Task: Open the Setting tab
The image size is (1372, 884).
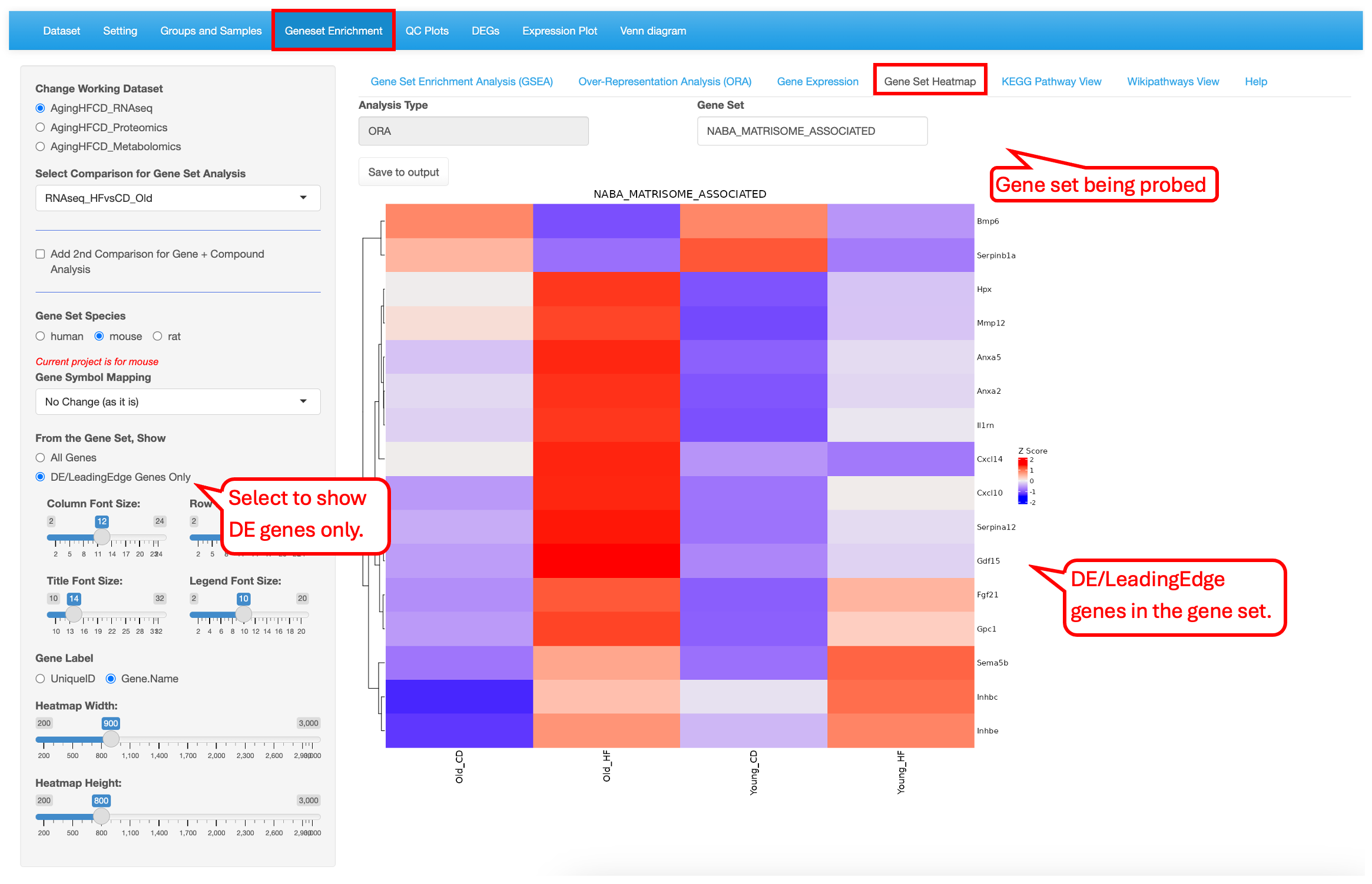Action: (120, 31)
